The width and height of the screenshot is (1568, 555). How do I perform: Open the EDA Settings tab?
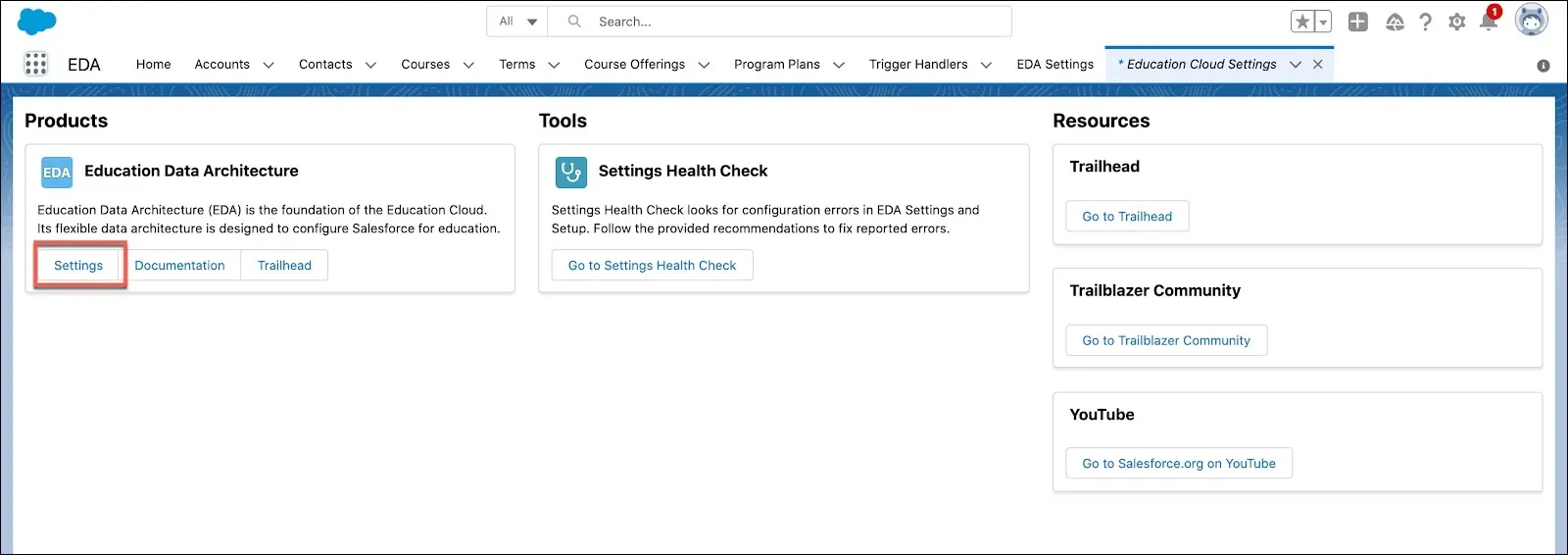(x=1055, y=64)
